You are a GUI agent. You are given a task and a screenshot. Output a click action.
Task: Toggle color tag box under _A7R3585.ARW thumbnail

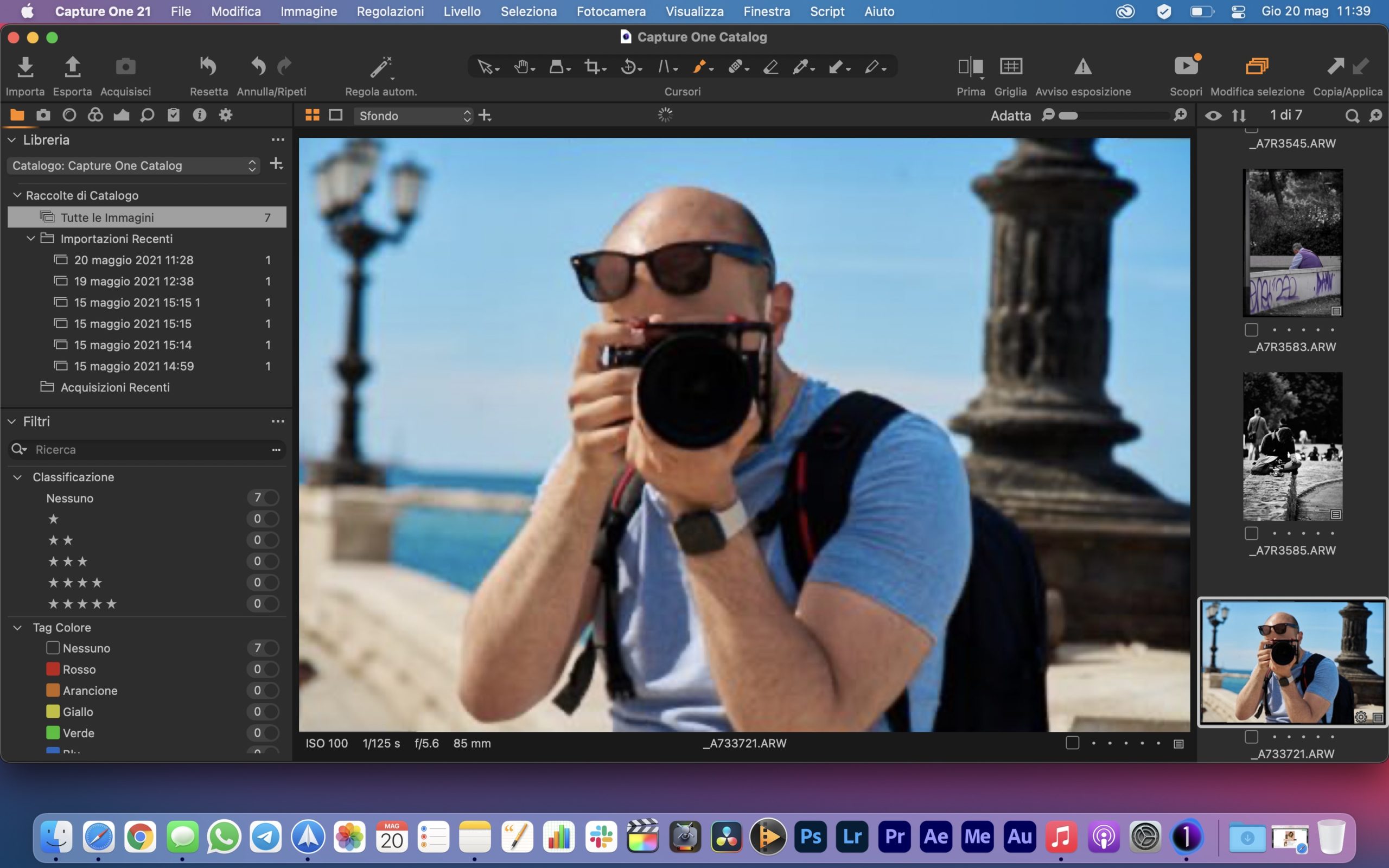(1251, 533)
